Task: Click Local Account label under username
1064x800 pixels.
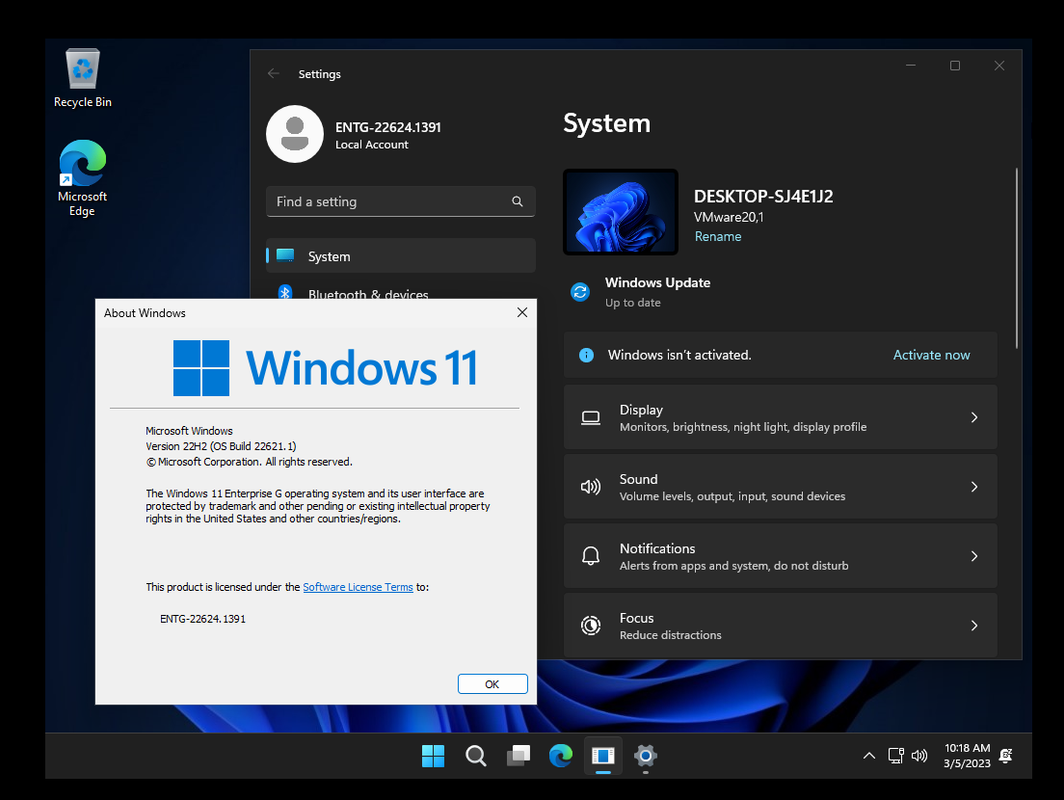Action: [x=372, y=145]
